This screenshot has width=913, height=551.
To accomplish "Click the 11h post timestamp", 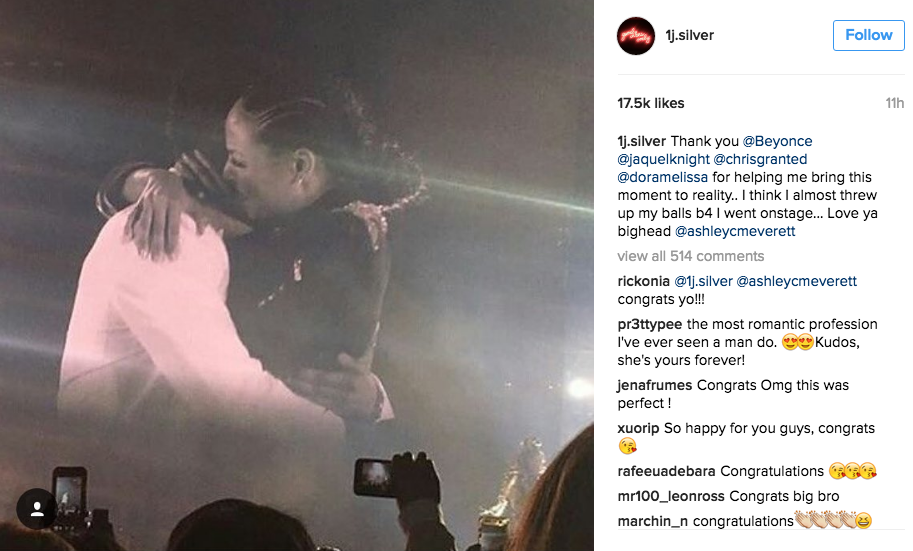I will point(894,103).
